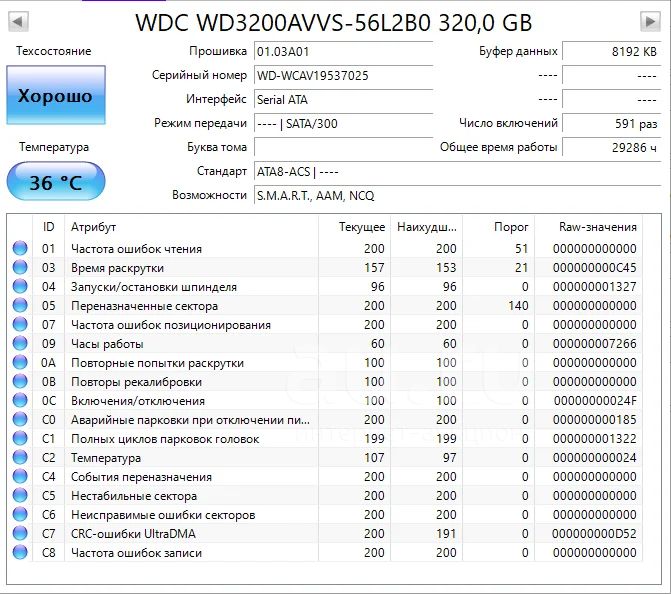Click the ID column header
Screen dimensions: 671x594
pos(48,227)
